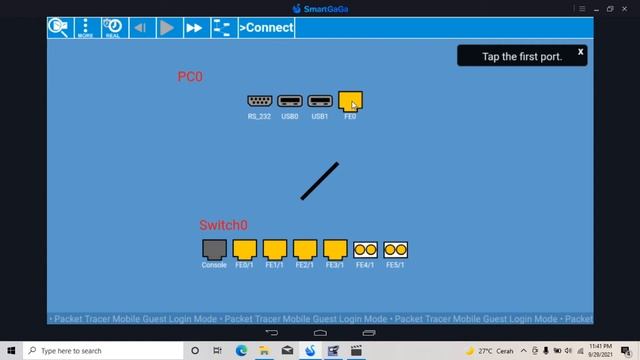Tap the Android back navigation button
Screen dimensions: 640x360
click(x=272, y=333)
